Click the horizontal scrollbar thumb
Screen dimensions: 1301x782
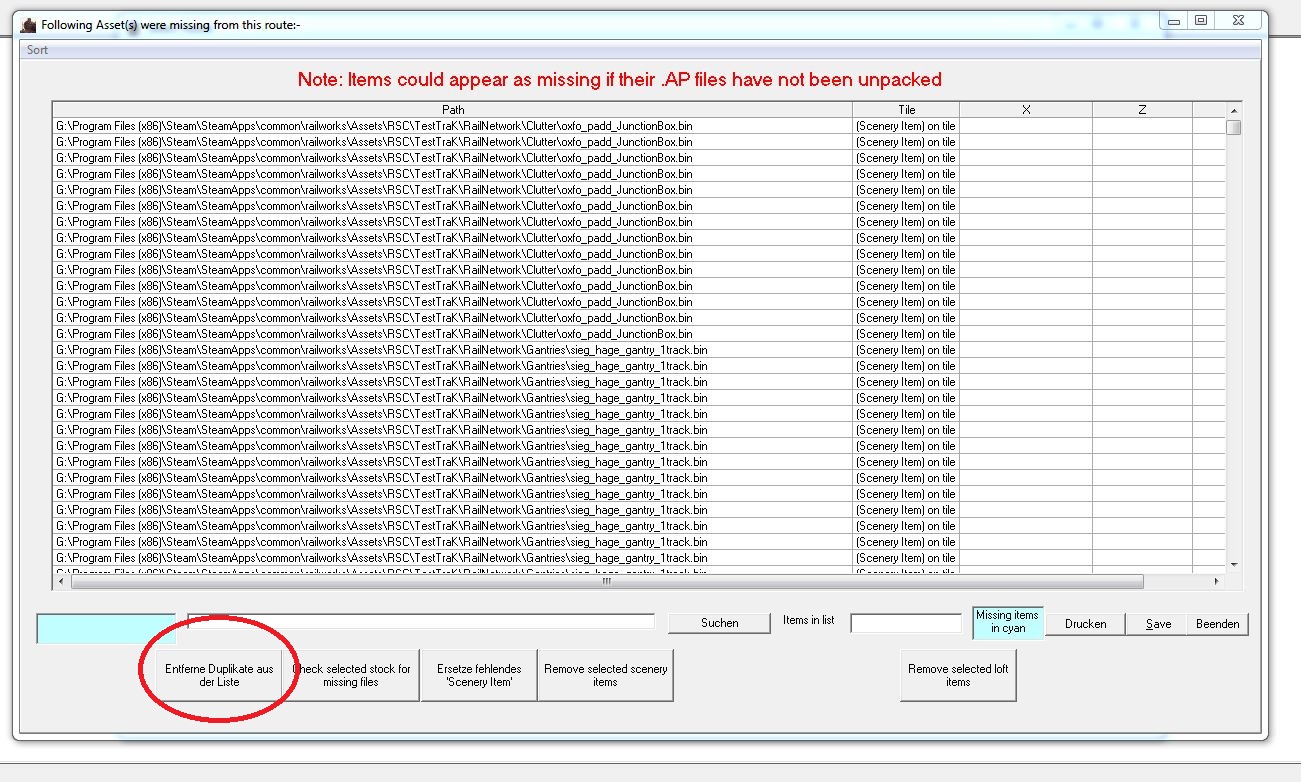606,581
